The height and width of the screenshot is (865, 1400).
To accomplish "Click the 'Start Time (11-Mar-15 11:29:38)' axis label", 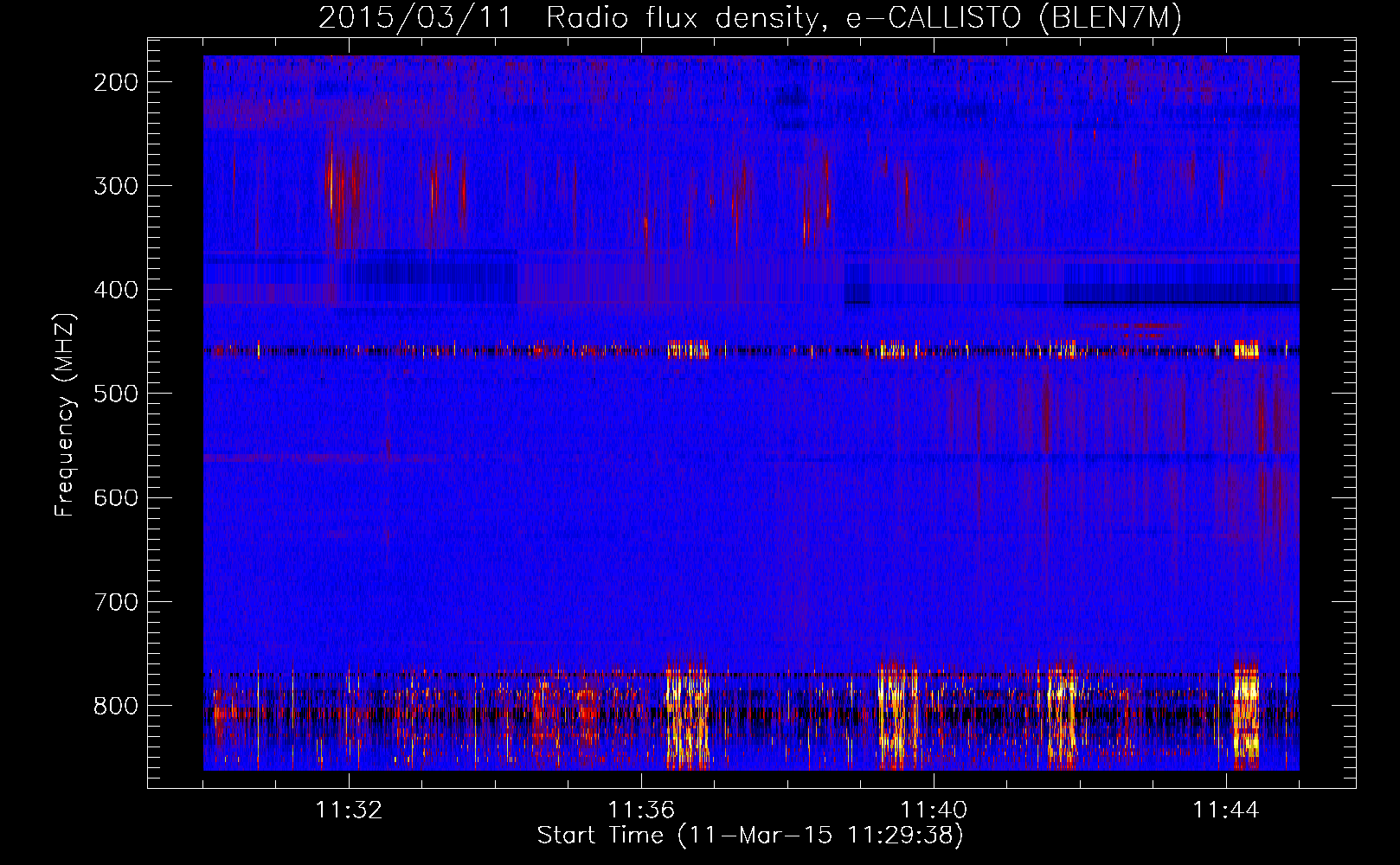I will (750, 835).
